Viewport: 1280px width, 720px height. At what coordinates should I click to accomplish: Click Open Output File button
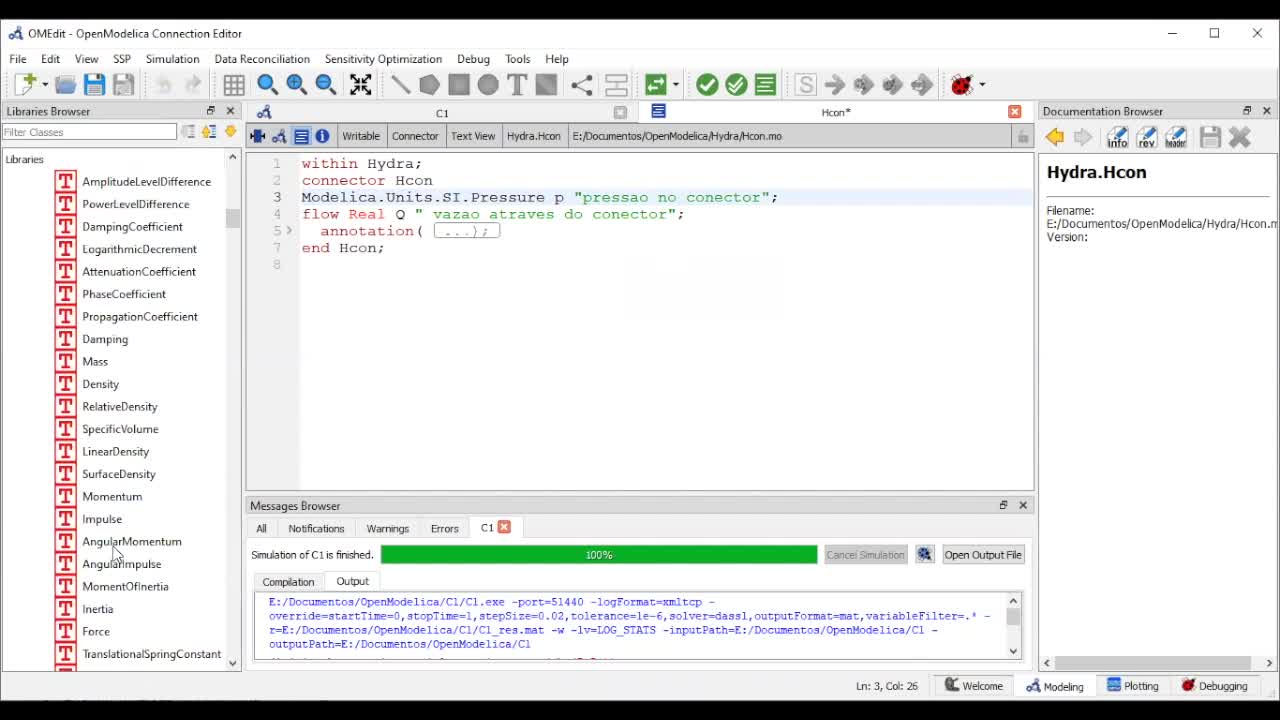tap(983, 555)
